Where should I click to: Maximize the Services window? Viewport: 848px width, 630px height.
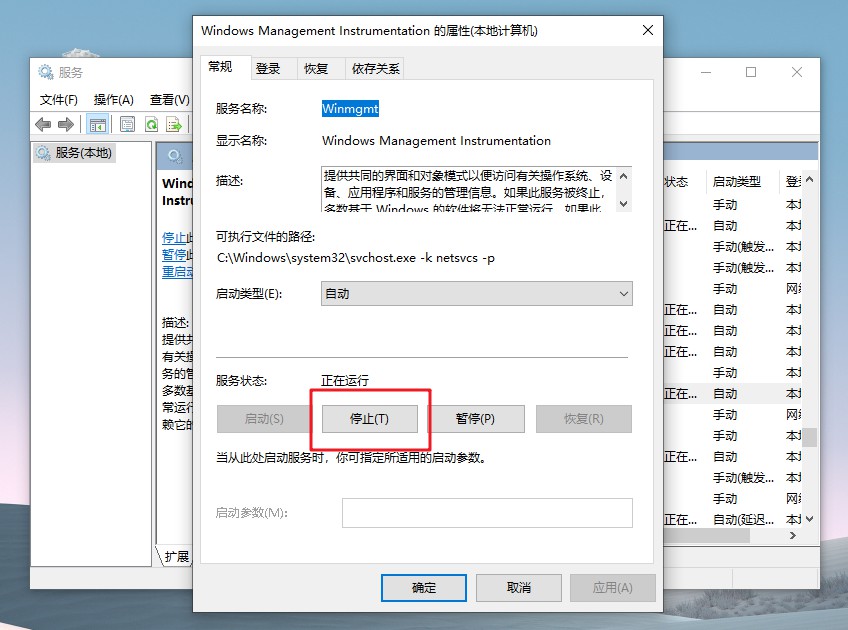(751, 72)
